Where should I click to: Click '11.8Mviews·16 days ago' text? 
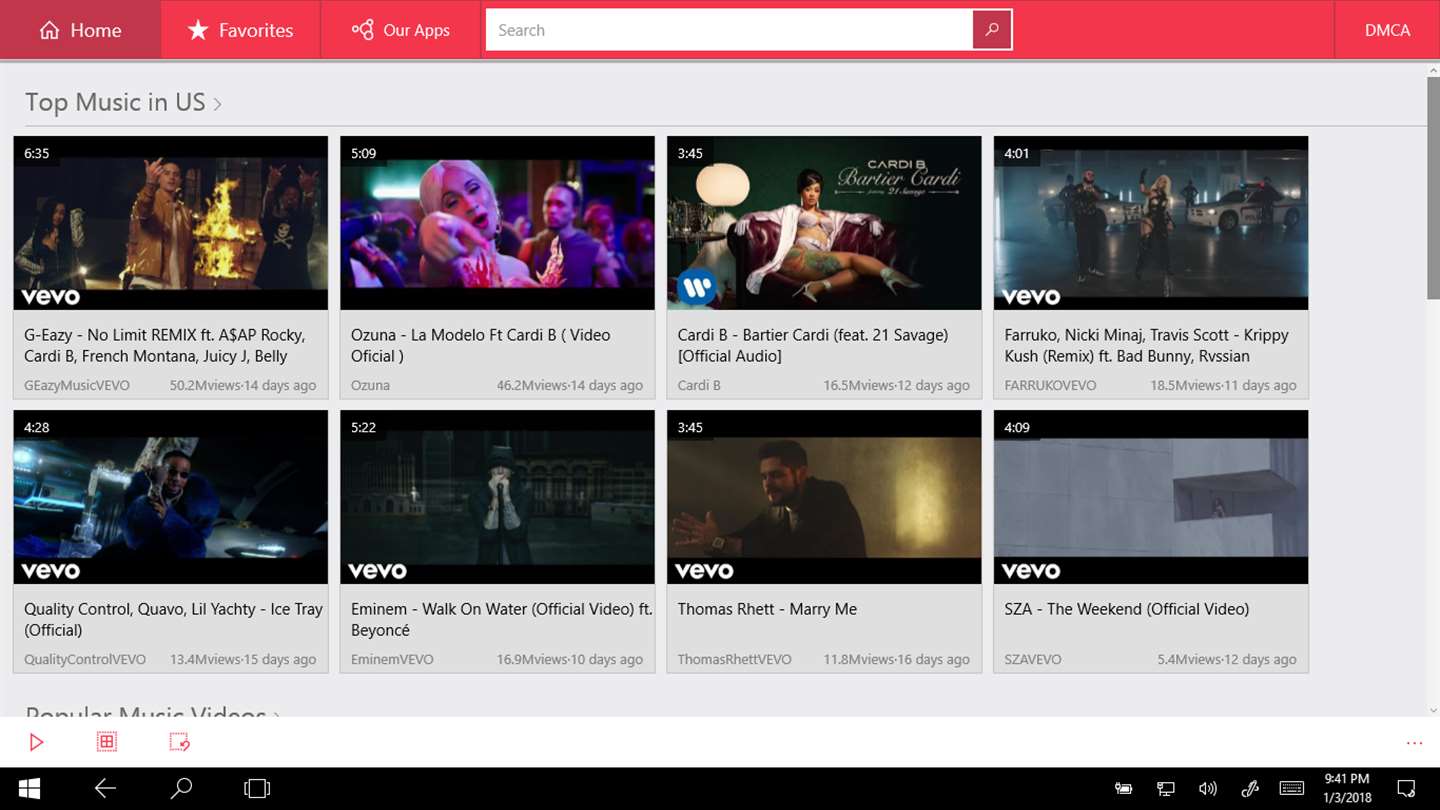897,659
